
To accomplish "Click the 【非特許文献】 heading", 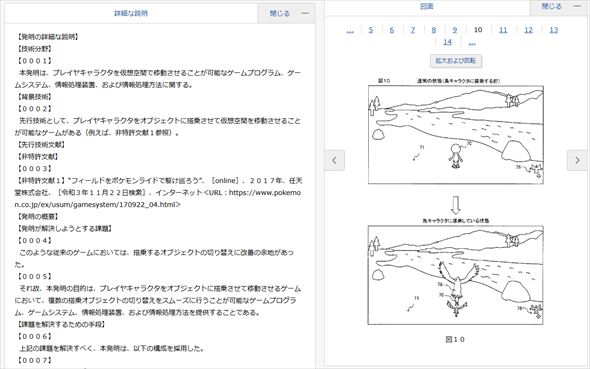I will click(x=37, y=156).
